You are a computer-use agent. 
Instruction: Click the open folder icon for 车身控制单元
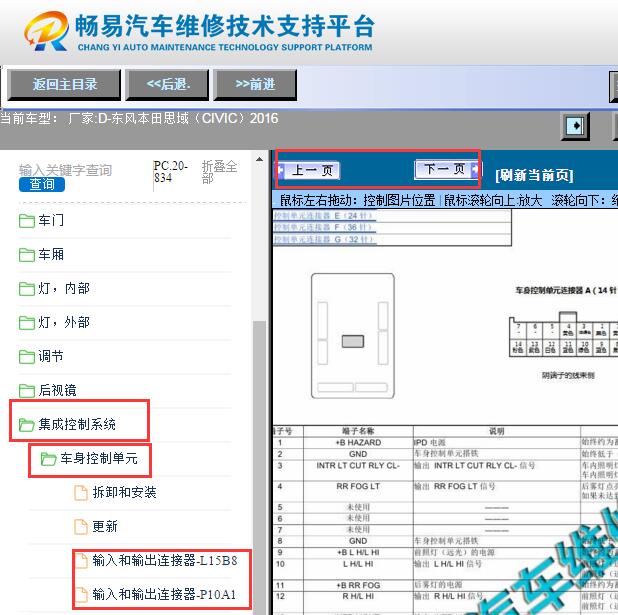tap(49, 459)
